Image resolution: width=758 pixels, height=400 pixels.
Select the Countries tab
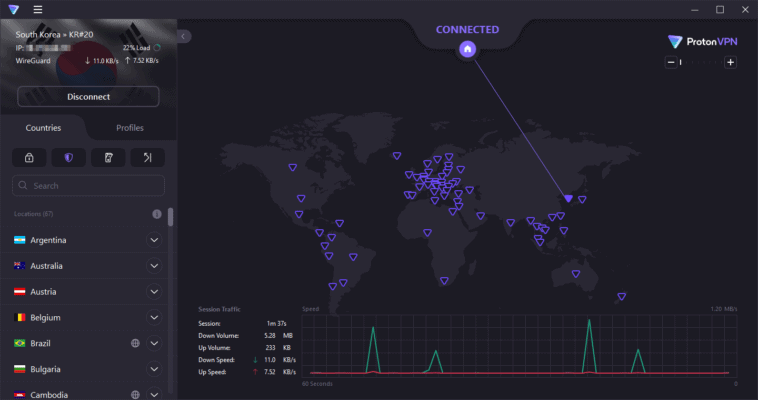[43, 128]
